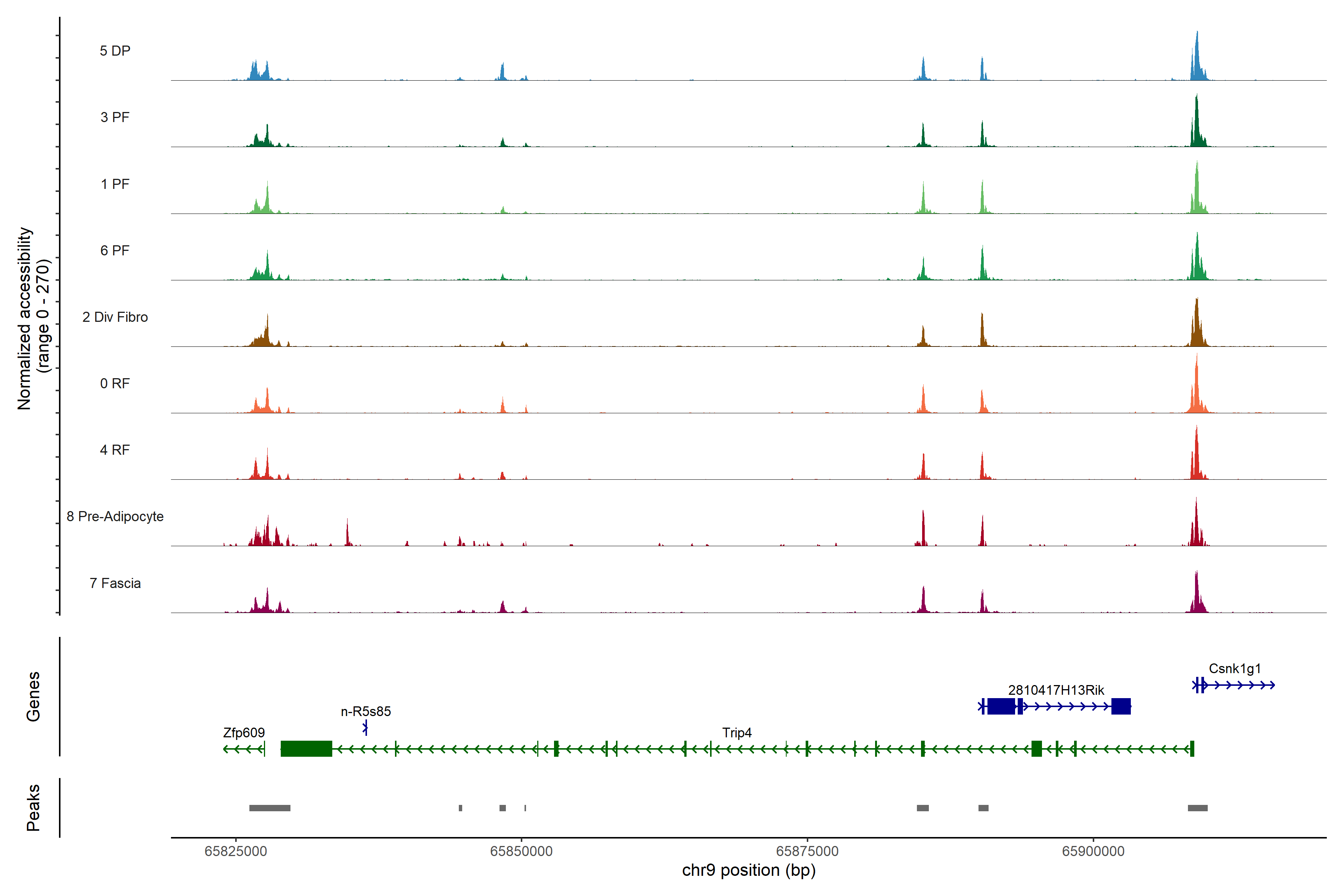This screenshot has width=1344, height=896.
Task: Click the rightmost gray peak bar
Action: tap(1197, 808)
